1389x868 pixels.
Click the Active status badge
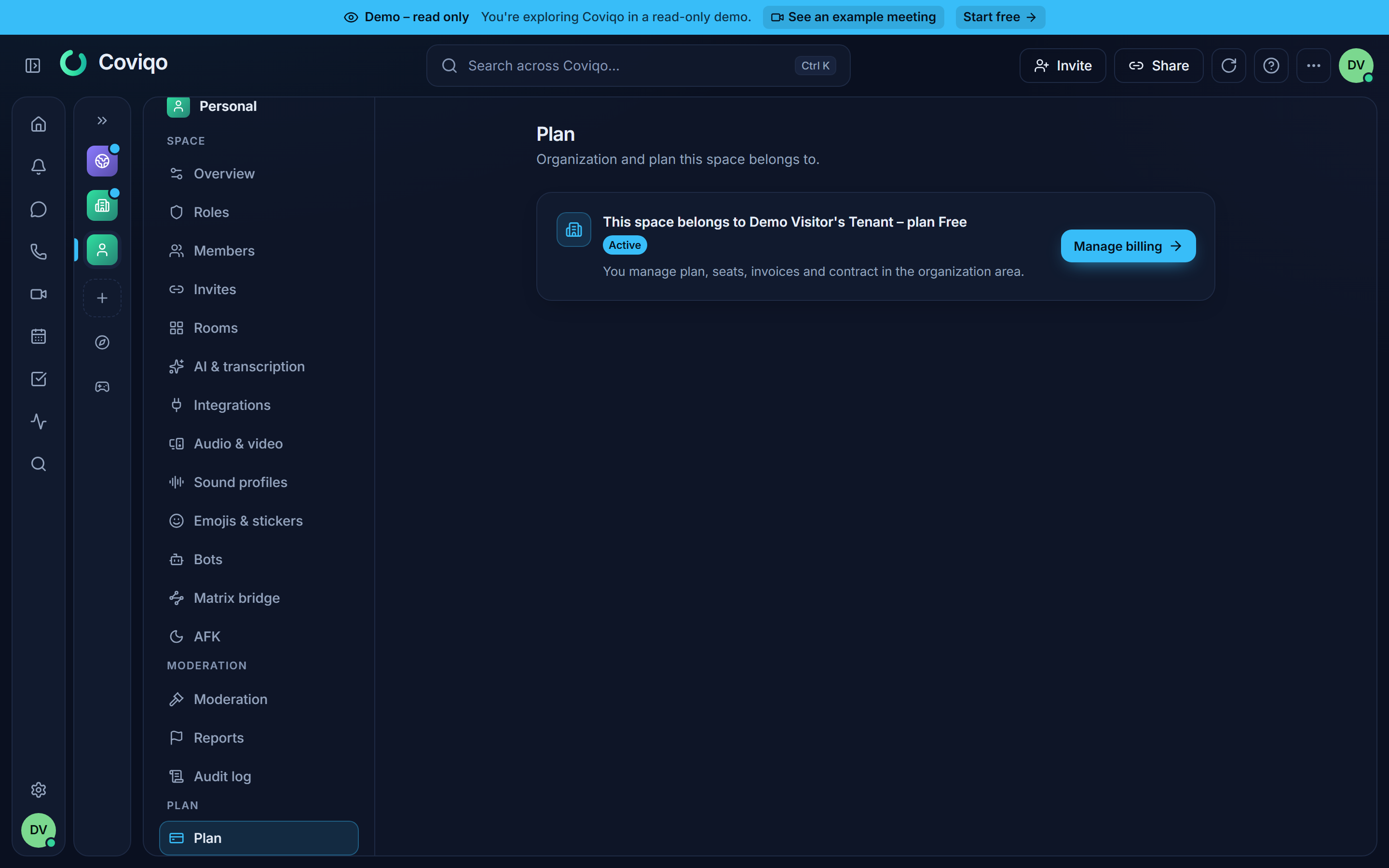pyautogui.click(x=625, y=245)
